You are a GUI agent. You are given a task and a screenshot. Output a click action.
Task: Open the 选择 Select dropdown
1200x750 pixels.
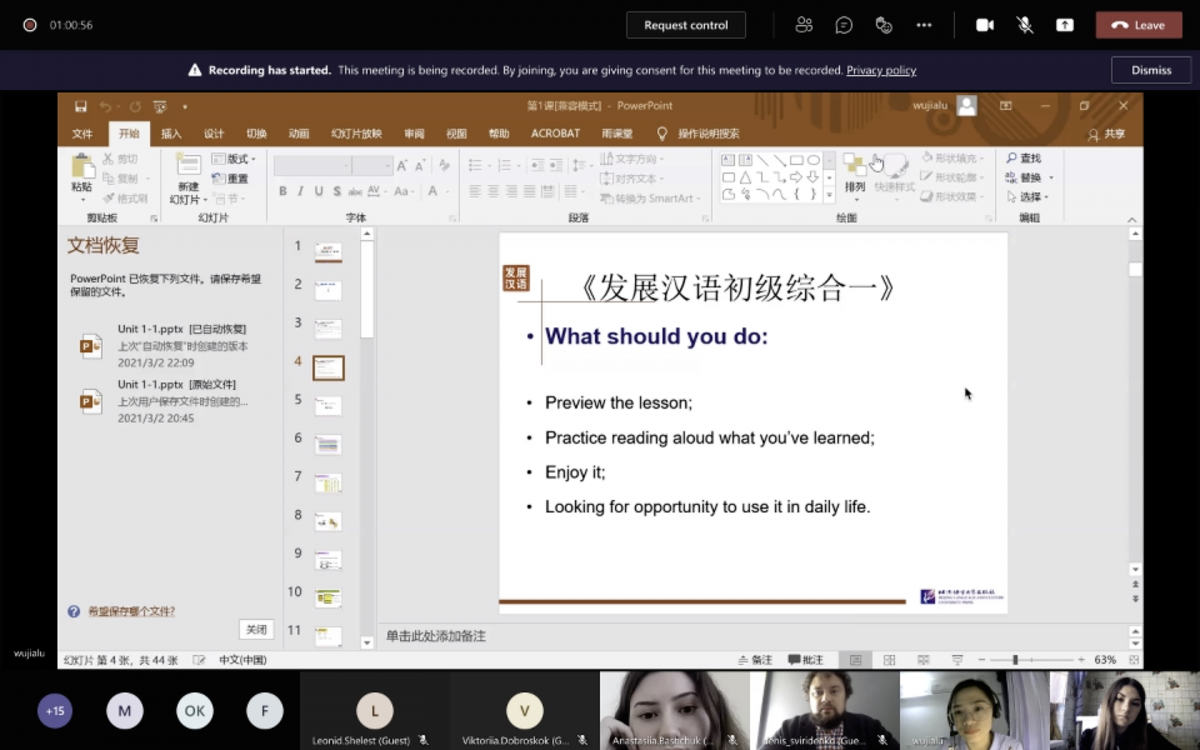(1028, 197)
